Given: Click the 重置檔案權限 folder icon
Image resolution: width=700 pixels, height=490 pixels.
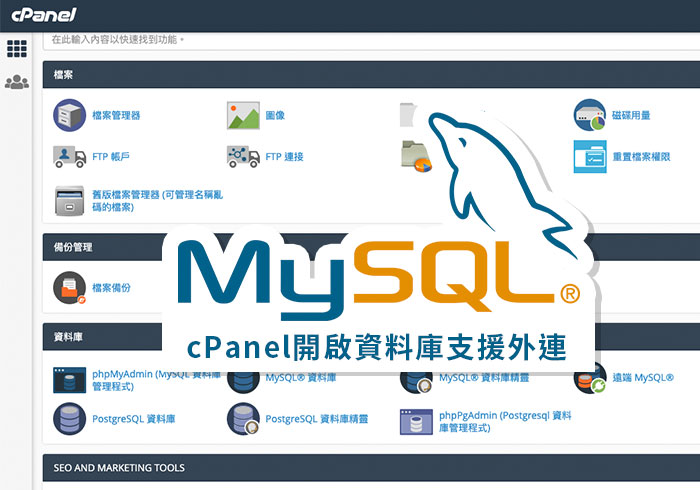Looking at the screenshot, I should [590, 157].
